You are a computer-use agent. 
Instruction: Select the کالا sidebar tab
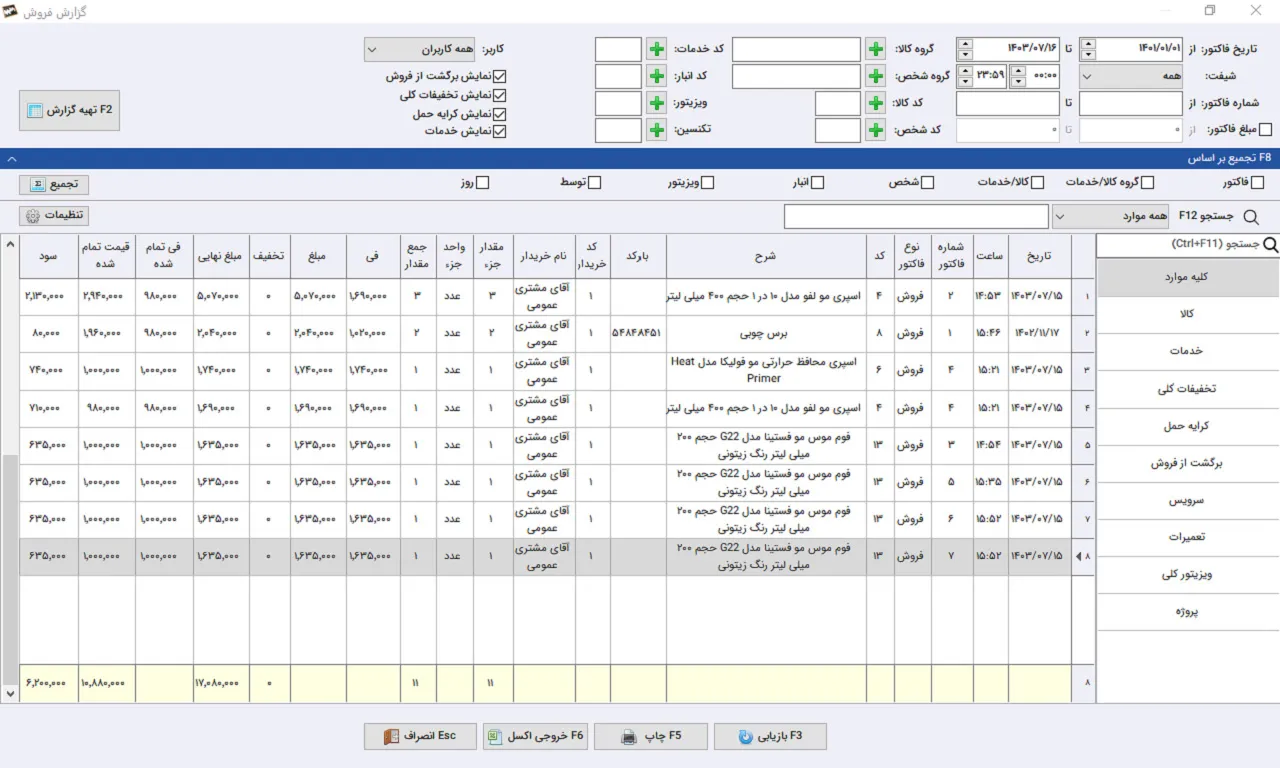tap(1188, 314)
